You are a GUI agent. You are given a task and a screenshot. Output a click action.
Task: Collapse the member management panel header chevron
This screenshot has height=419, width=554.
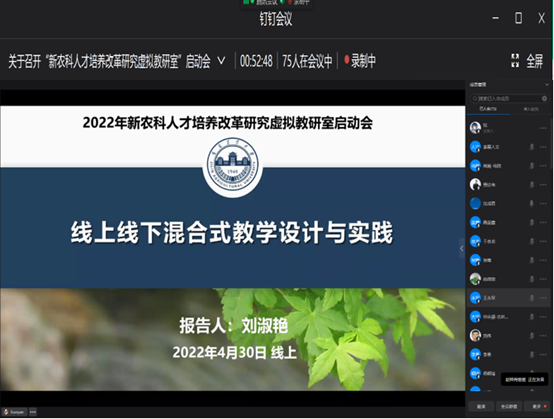pyautogui.click(x=547, y=84)
